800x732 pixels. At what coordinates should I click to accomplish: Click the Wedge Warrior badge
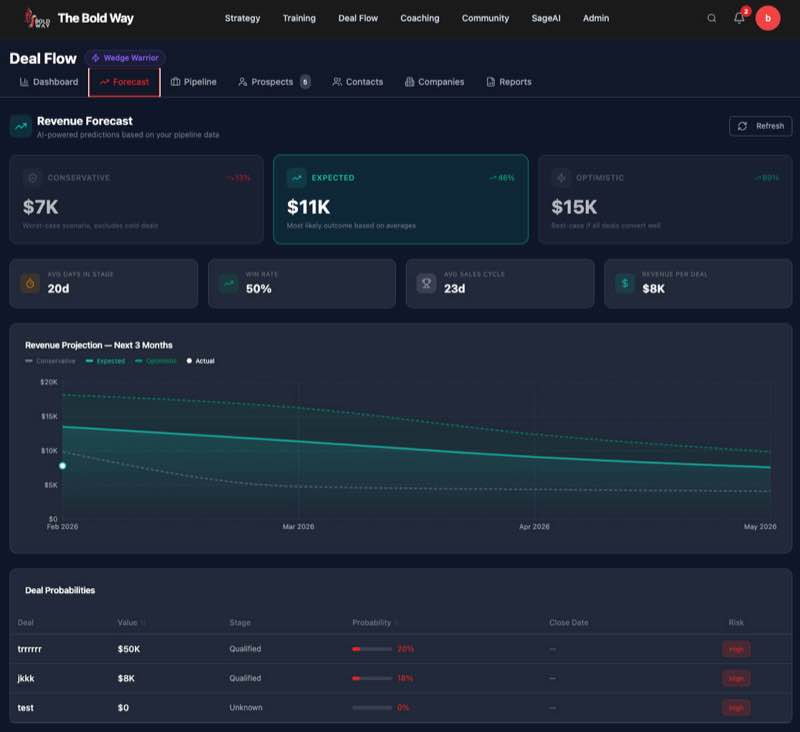pos(125,58)
